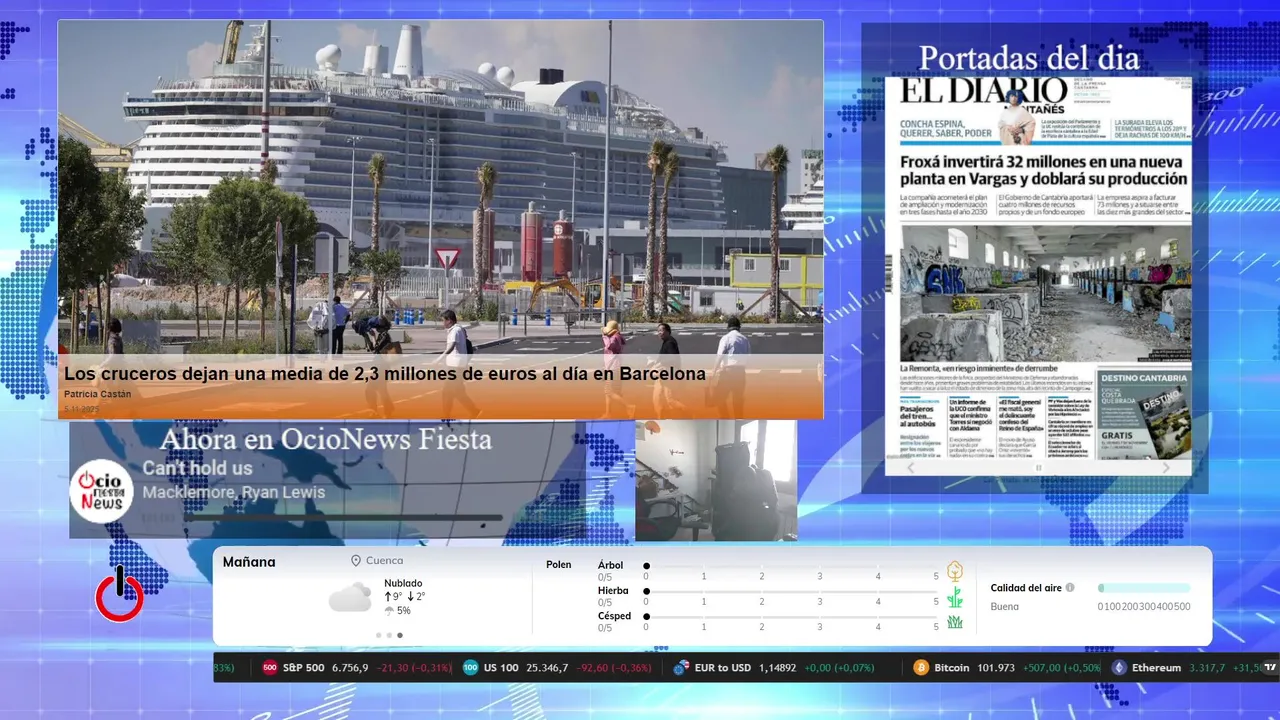This screenshot has width=1280, height=720.
Task: Click the webcam room video thumbnail
Action: pyautogui.click(x=716, y=480)
